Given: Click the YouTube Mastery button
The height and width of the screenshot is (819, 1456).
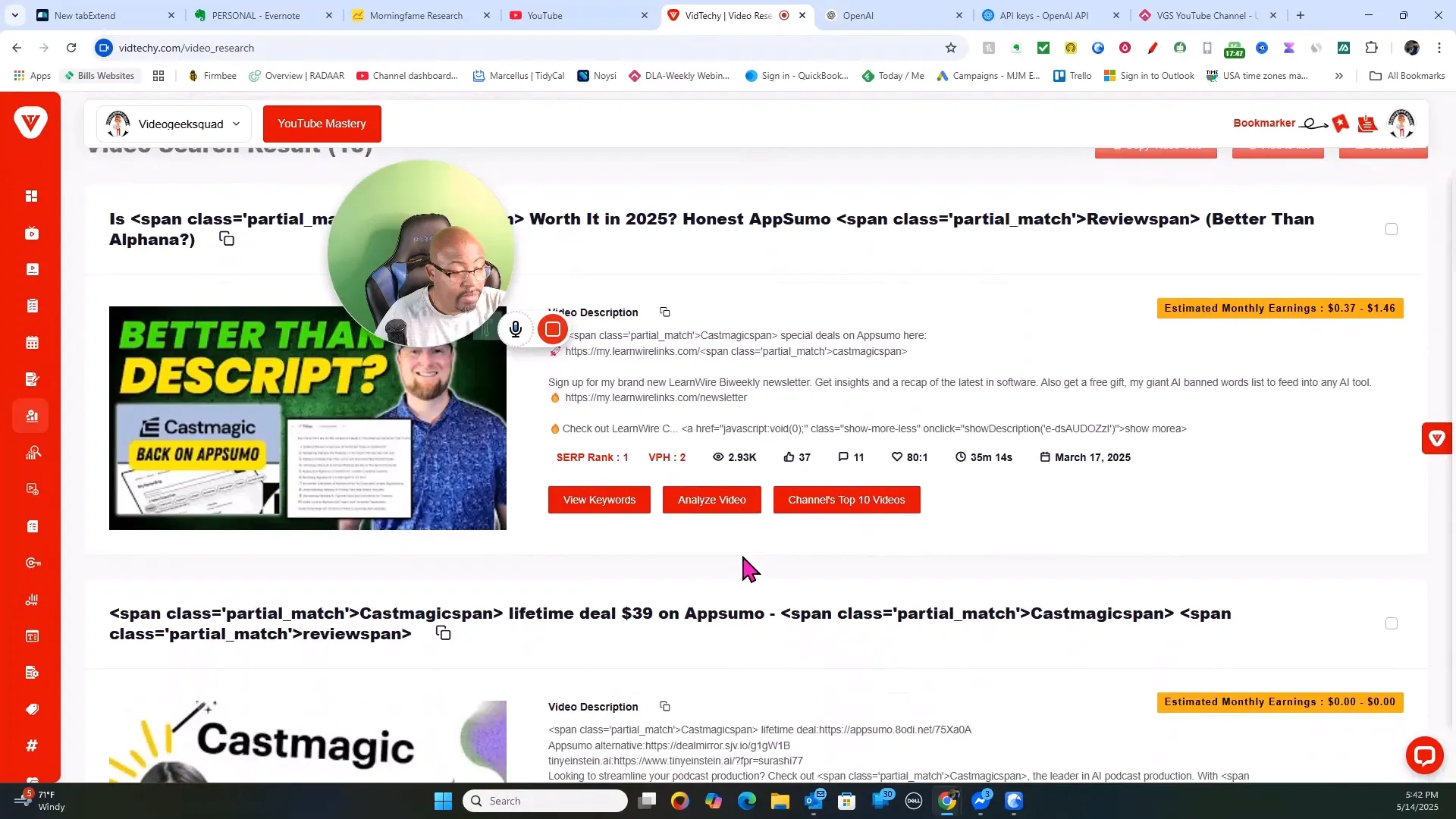Looking at the screenshot, I should click(322, 124).
